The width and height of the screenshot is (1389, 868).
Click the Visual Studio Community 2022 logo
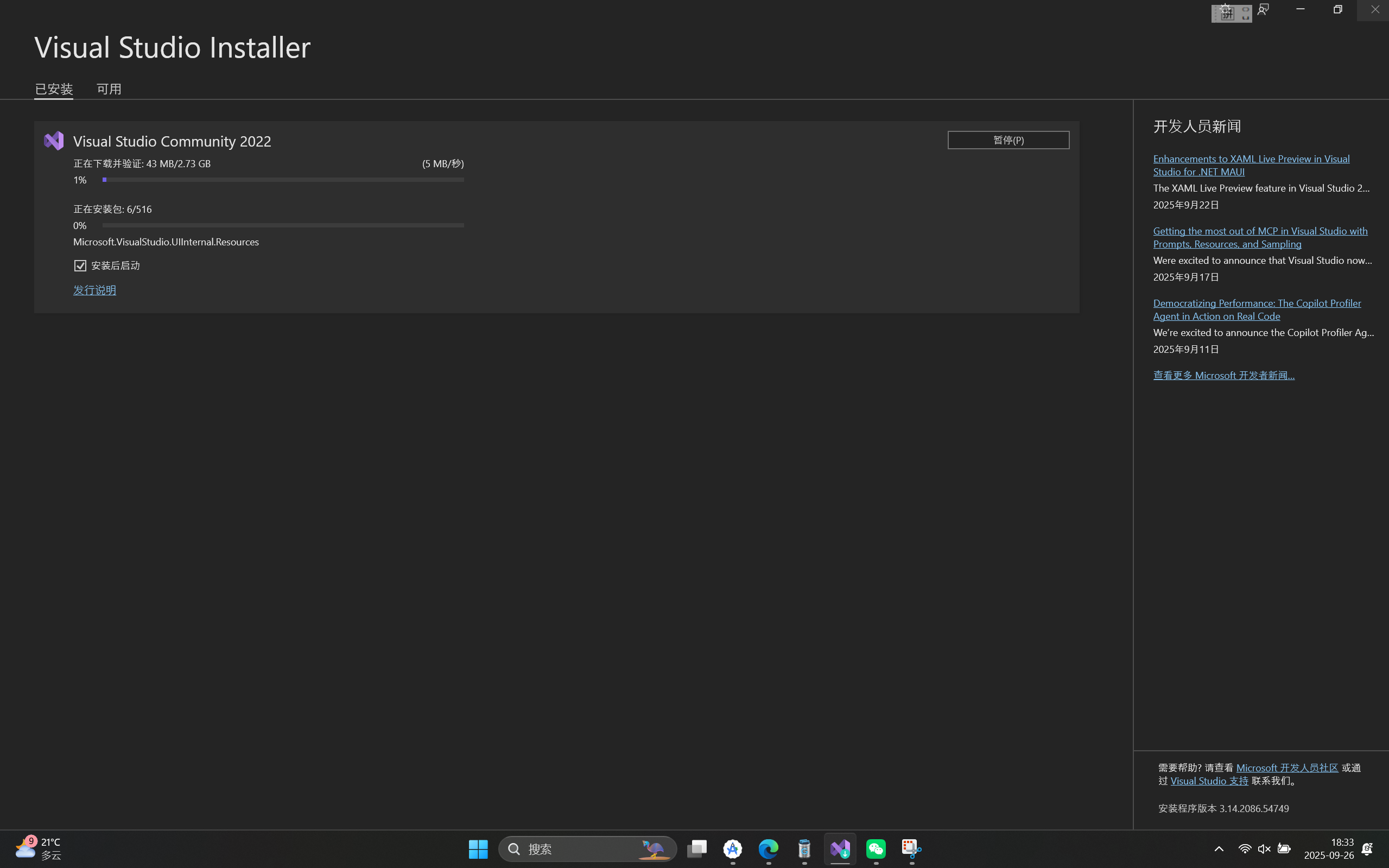point(53,141)
